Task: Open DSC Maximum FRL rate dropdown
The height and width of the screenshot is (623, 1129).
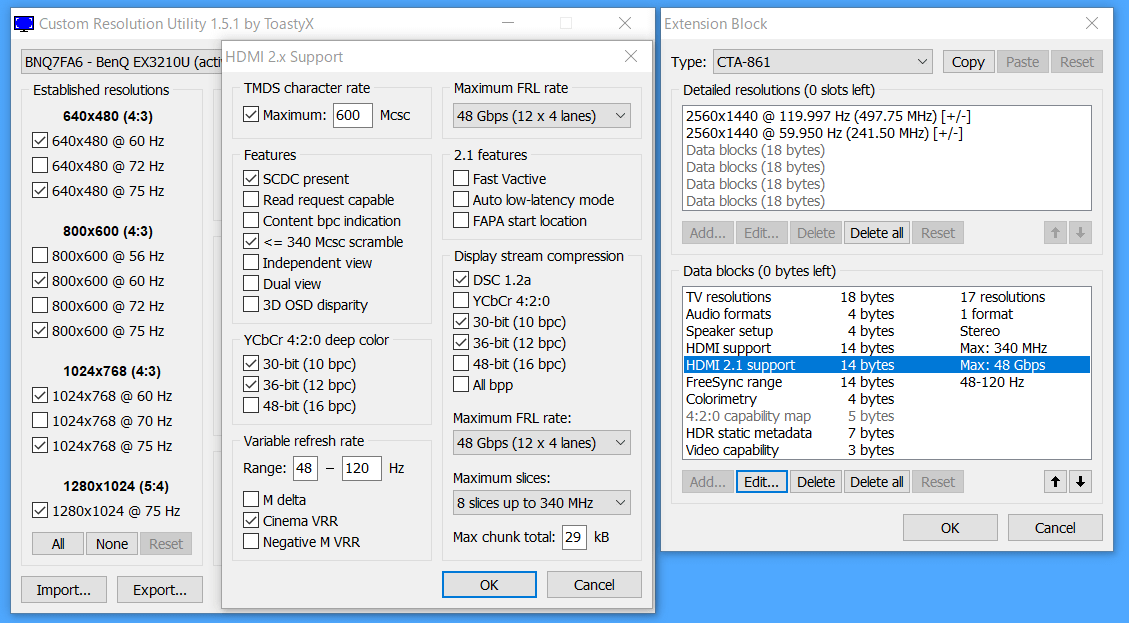Action: (541, 443)
